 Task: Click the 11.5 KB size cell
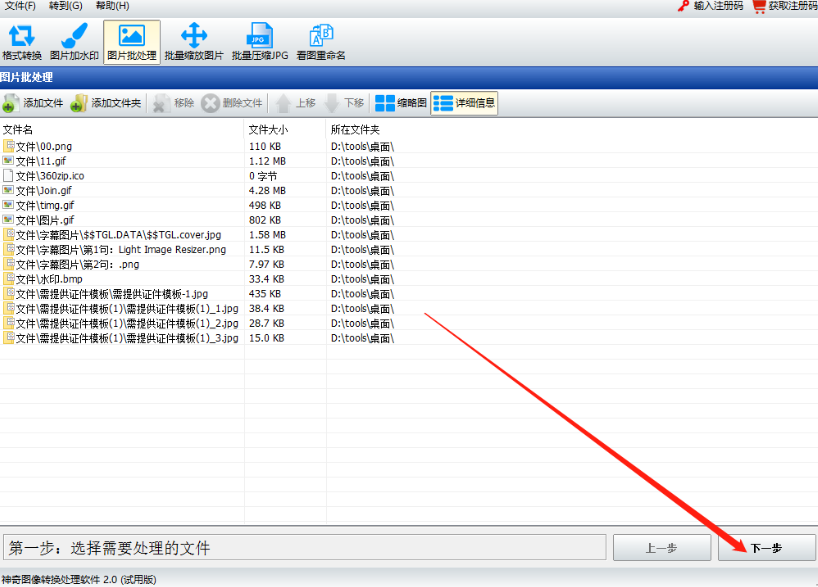click(x=266, y=249)
